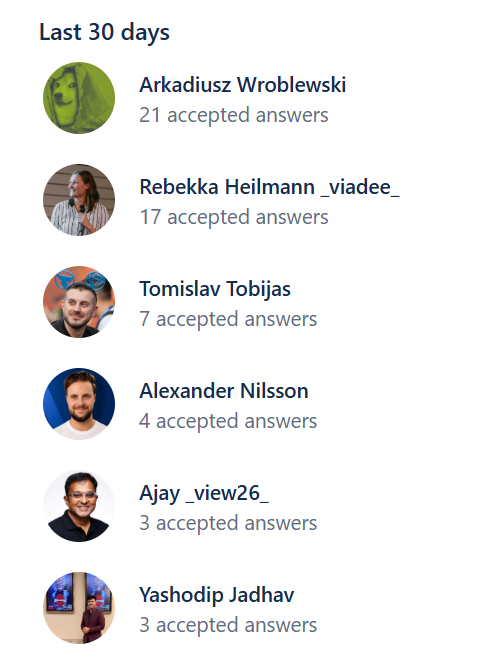
Task: Open Tomislav Tobijas name link
Action: [x=215, y=290]
